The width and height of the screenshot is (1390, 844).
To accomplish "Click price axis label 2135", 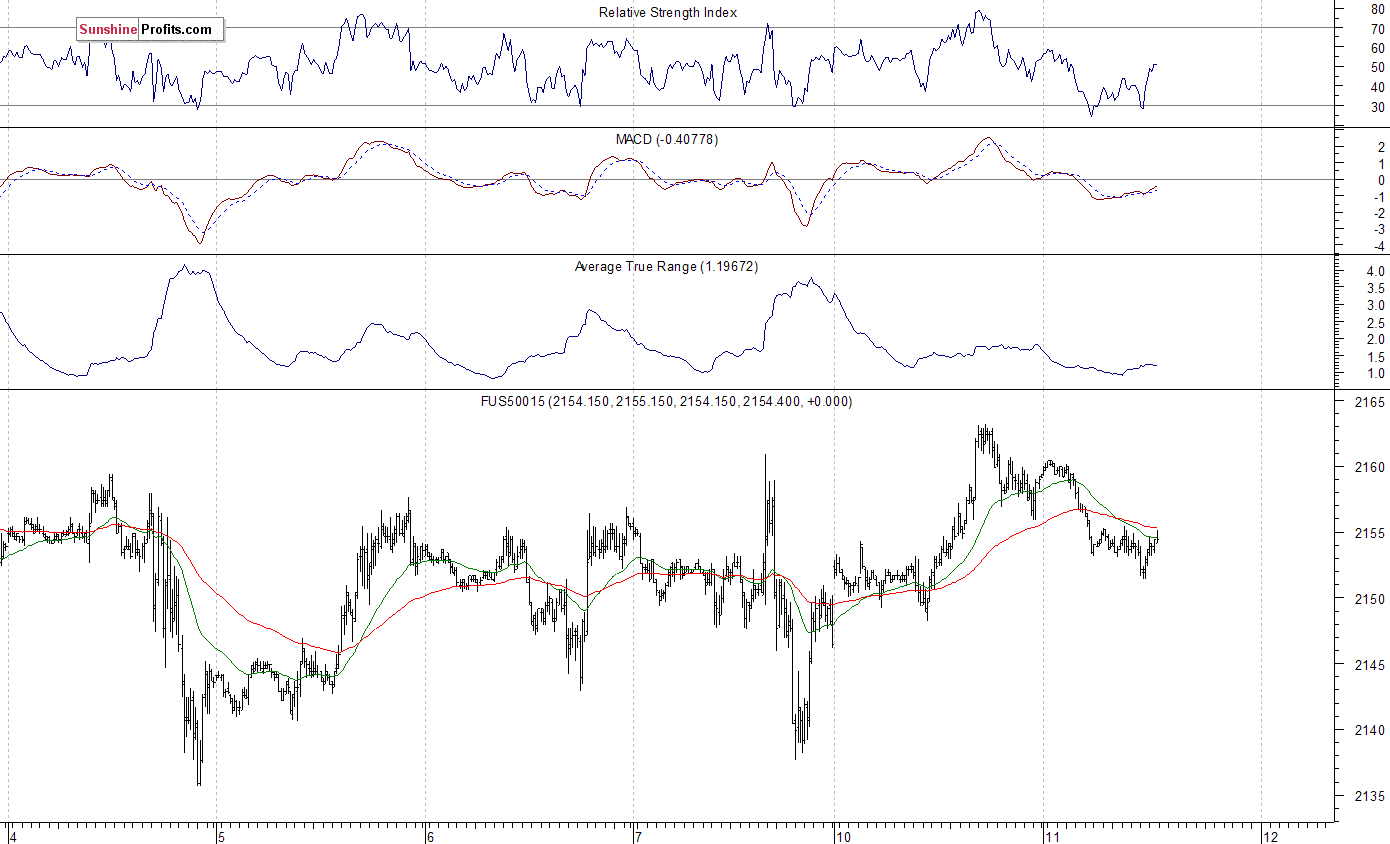I will click(1371, 796).
